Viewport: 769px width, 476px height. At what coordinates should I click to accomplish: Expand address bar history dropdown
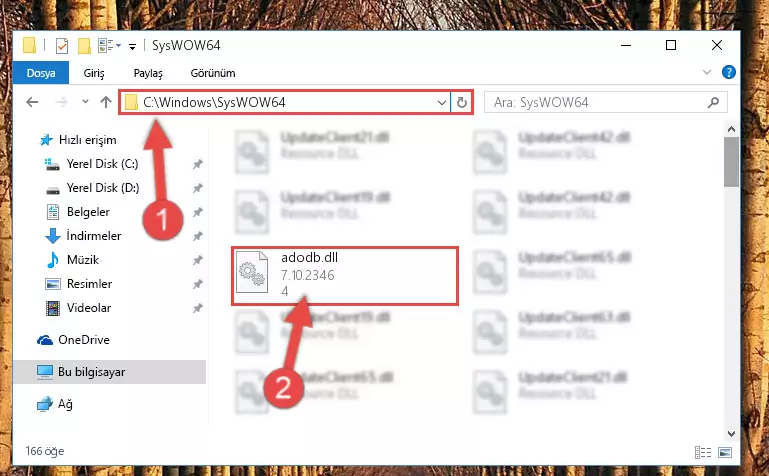(441, 102)
